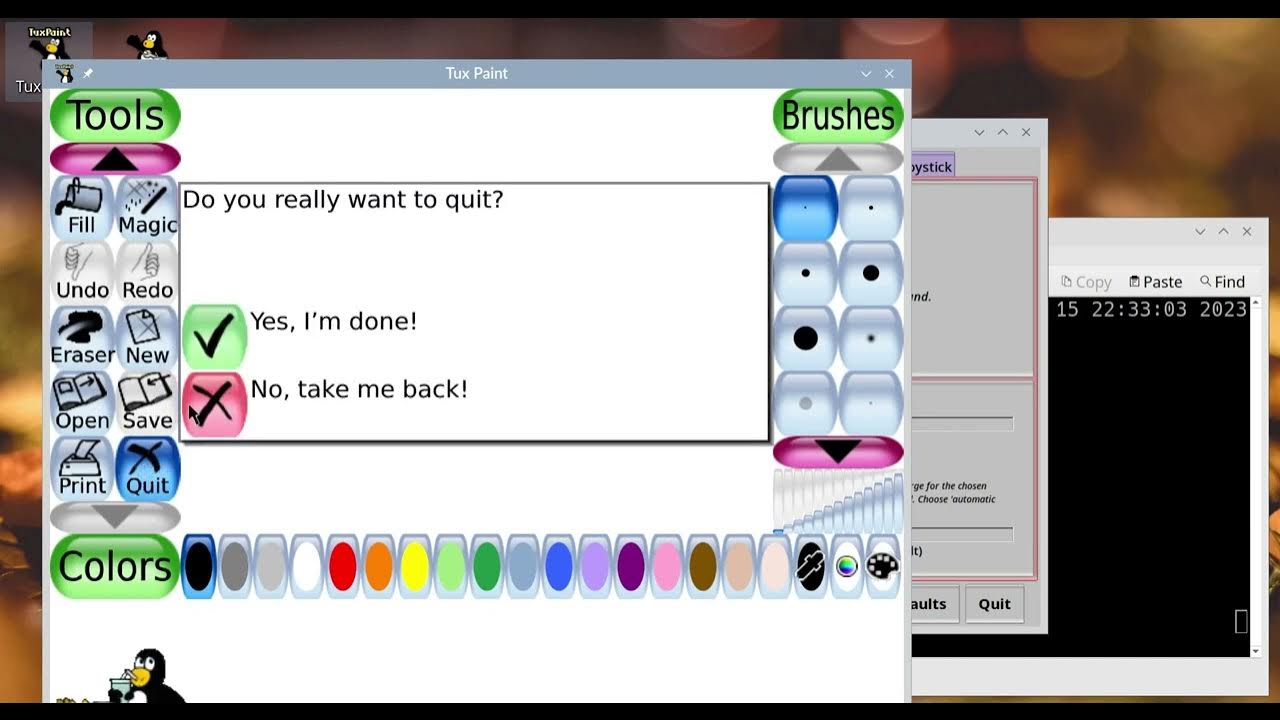Pick the dark gray color swatch
The width and height of the screenshot is (1280, 720).
235,567
